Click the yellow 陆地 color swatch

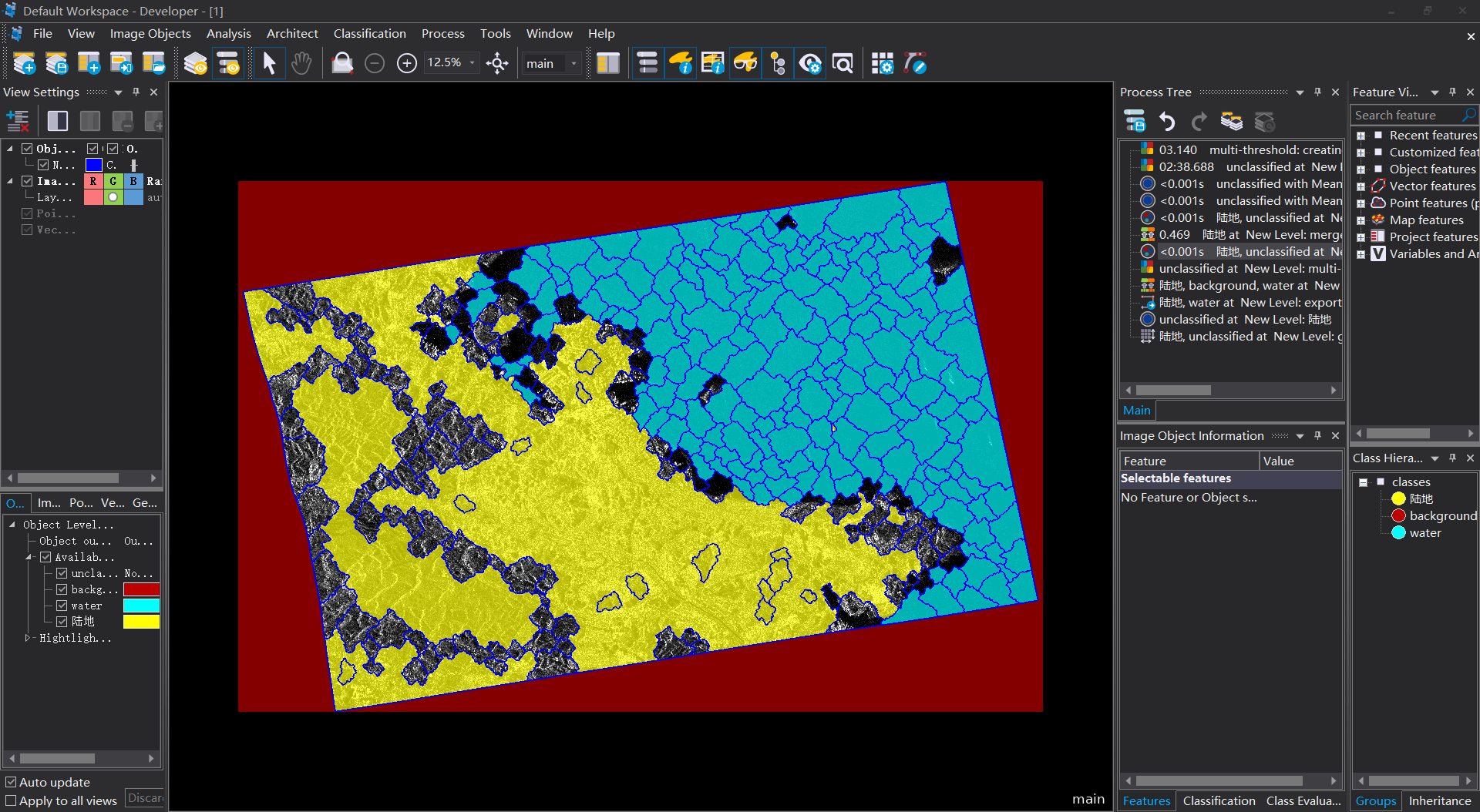(x=141, y=622)
